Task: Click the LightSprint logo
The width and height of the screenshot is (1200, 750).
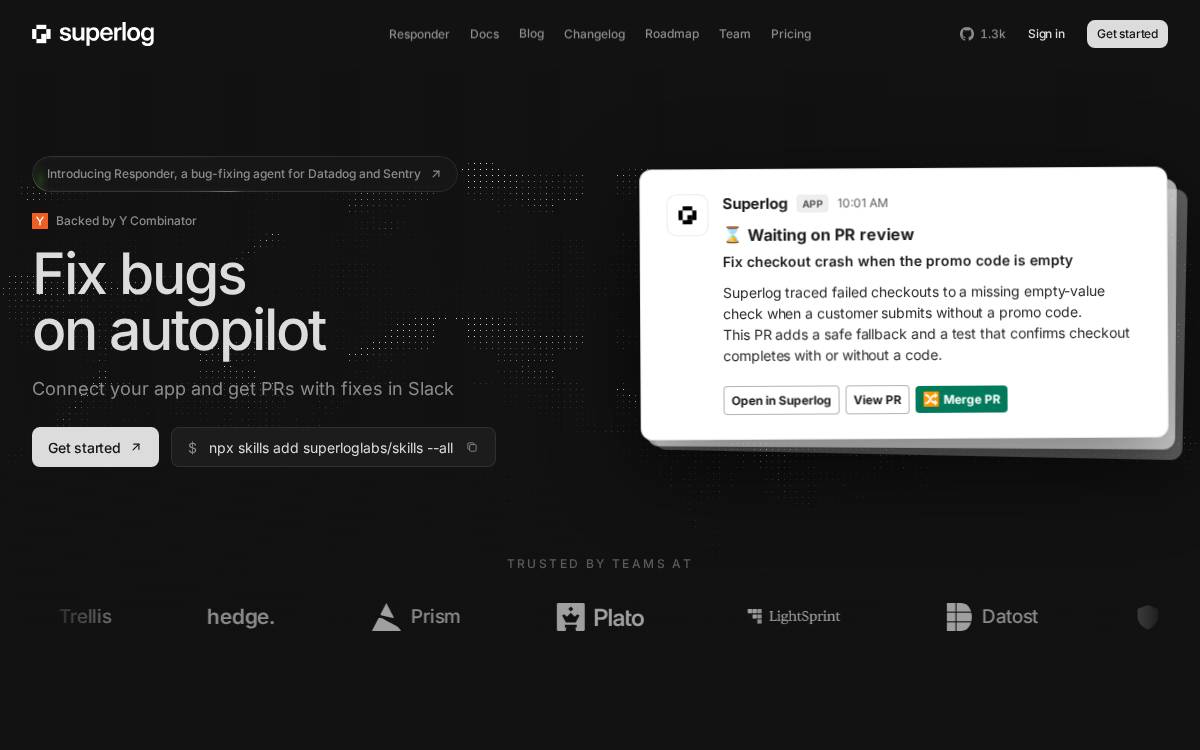Action: (794, 616)
